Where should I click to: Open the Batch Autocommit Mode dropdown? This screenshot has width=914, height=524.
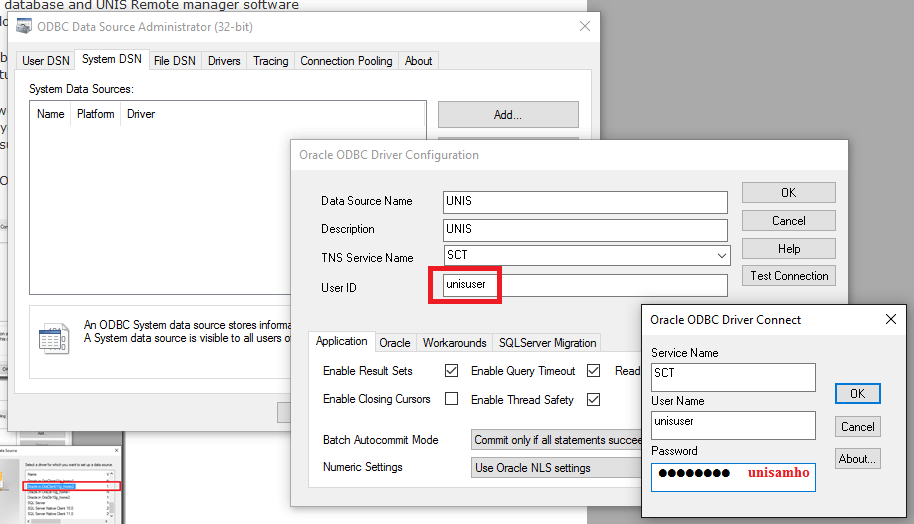coord(556,440)
